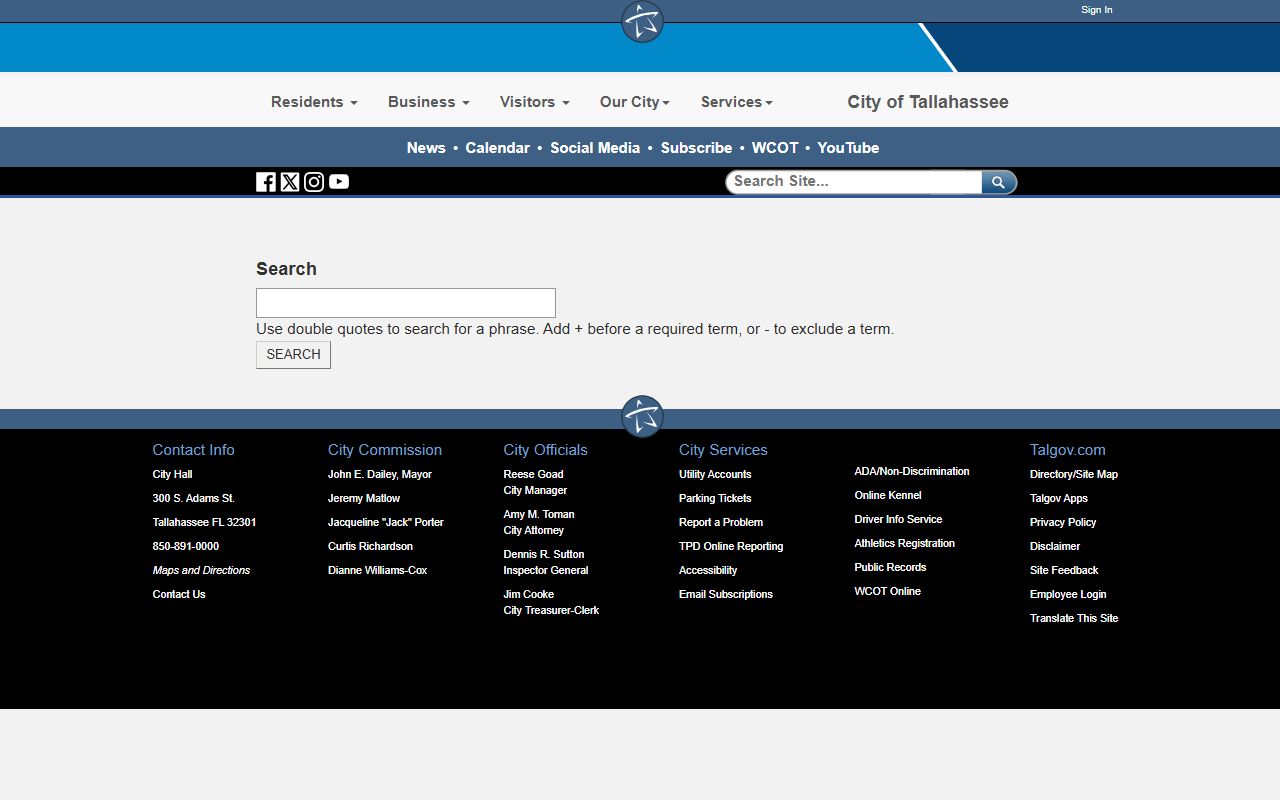Image resolution: width=1280 pixels, height=800 pixels.
Task: Open Disclaimer footer link
Action: coord(1055,546)
